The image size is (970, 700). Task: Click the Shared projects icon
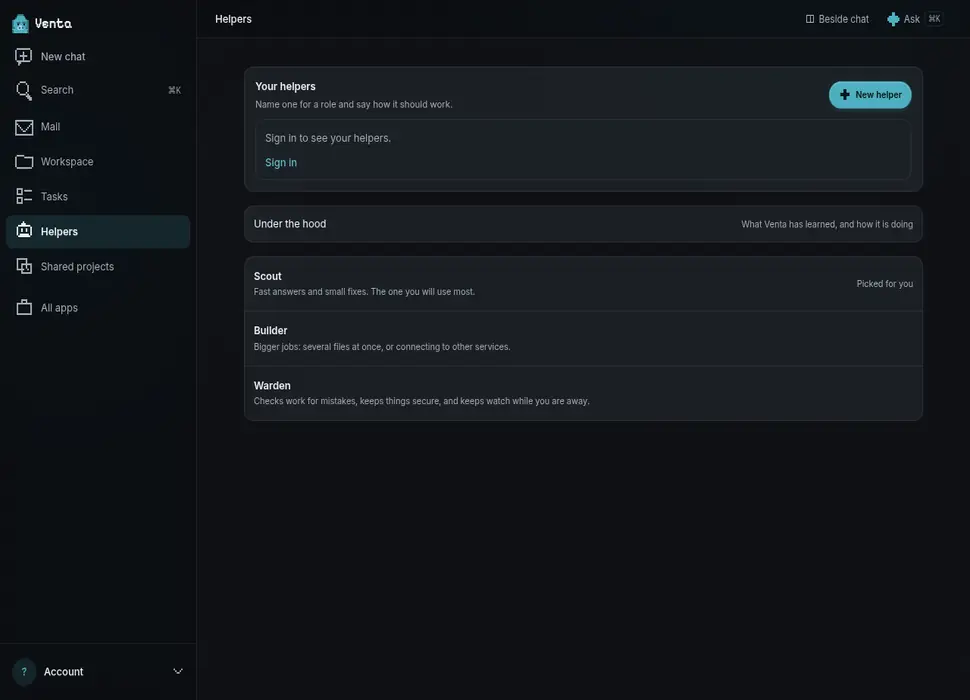(x=24, y=267)
